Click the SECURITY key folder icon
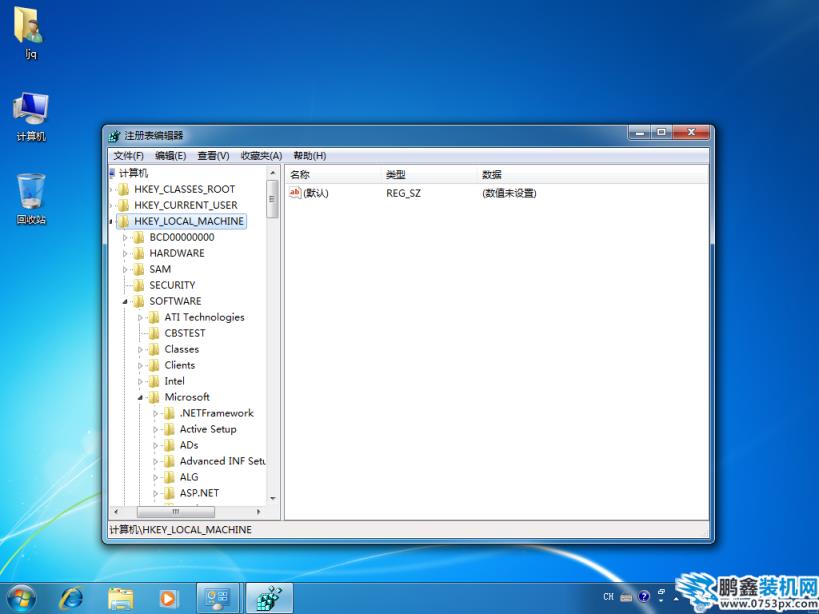The height and width of the screenshot is (614, 819). 138,285
